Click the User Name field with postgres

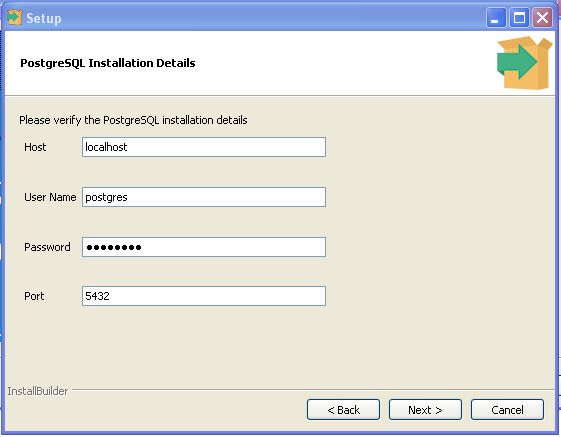tap(204, 197)
